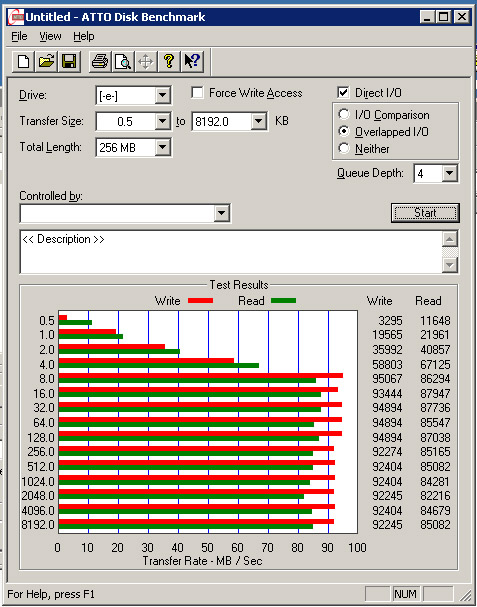Click the Open folder toolbar icon
Viewport: 477px width, 607px height.
click(46, 62)
